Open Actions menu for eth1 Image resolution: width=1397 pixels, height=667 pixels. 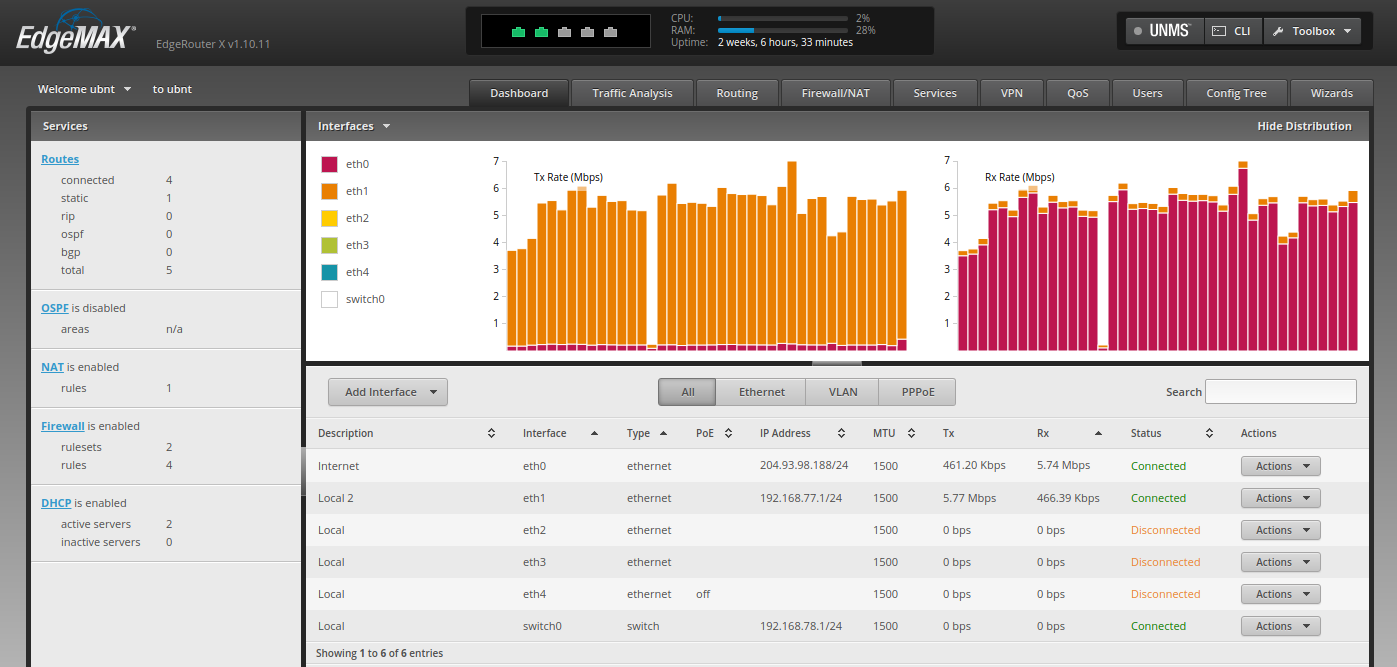(x=1280, y=498)
